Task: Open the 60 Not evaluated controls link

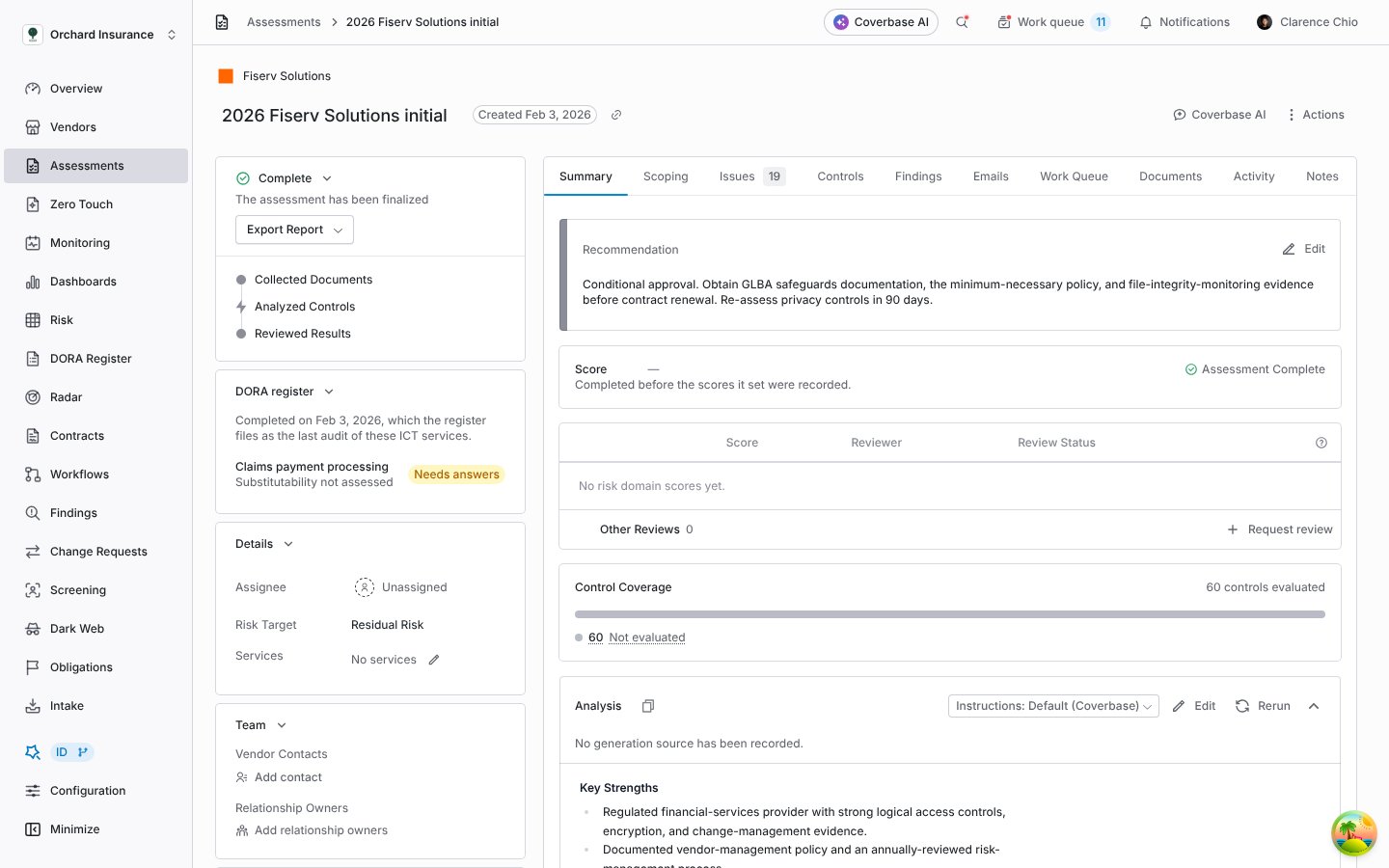Action: point(637,637)
